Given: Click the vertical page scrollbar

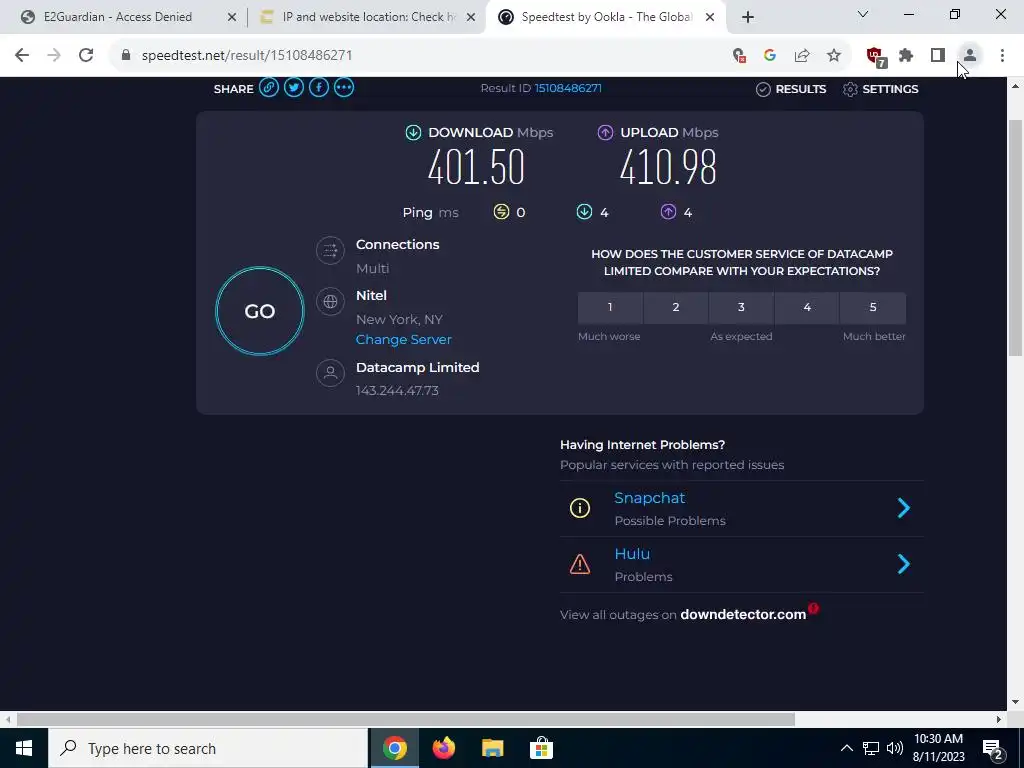Looking at the screenshot, I should pyautogui.click(x=1015, y=238).
